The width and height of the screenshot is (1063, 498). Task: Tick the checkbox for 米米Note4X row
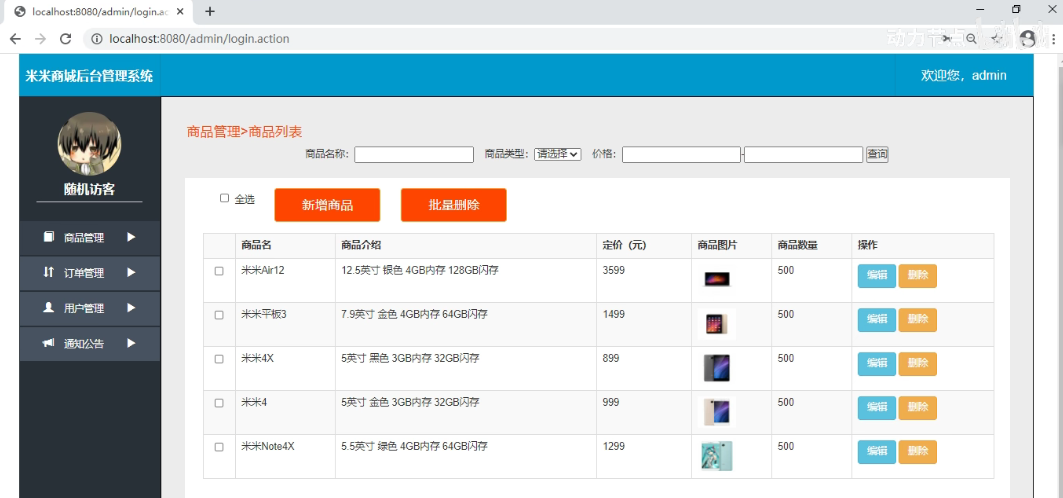219,447
